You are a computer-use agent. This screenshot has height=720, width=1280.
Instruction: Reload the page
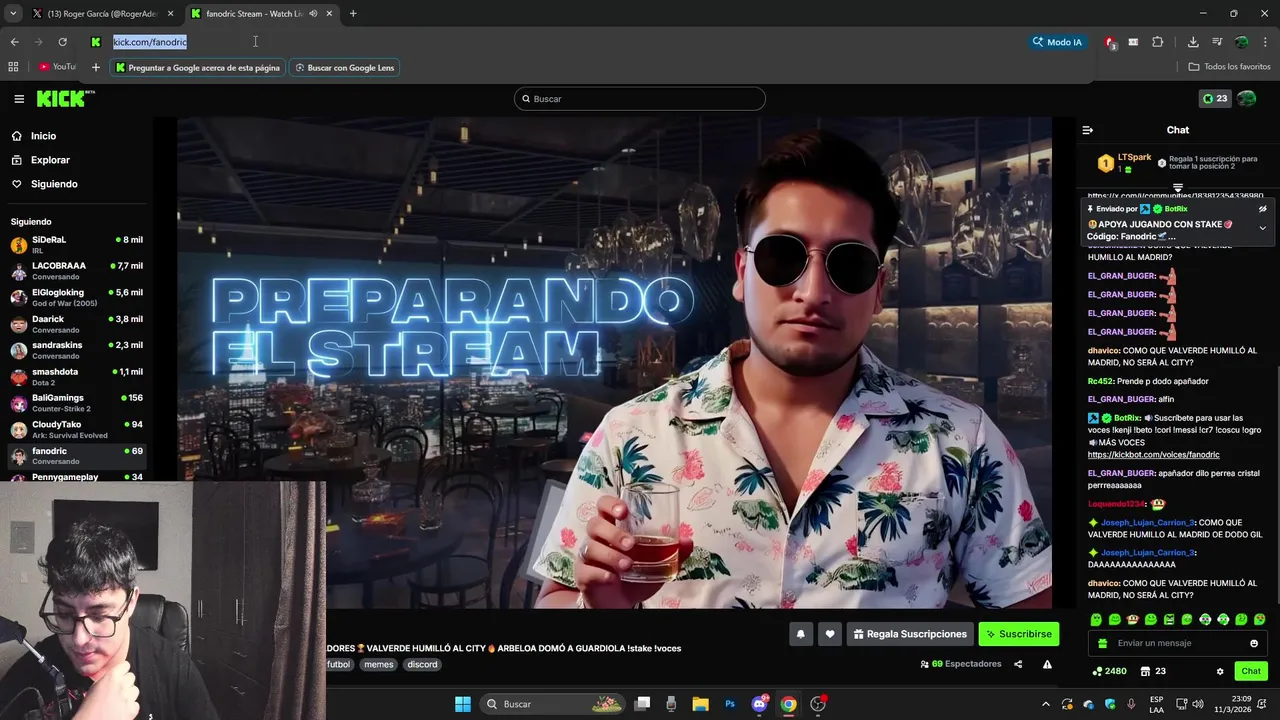click(x=62, y=42)
